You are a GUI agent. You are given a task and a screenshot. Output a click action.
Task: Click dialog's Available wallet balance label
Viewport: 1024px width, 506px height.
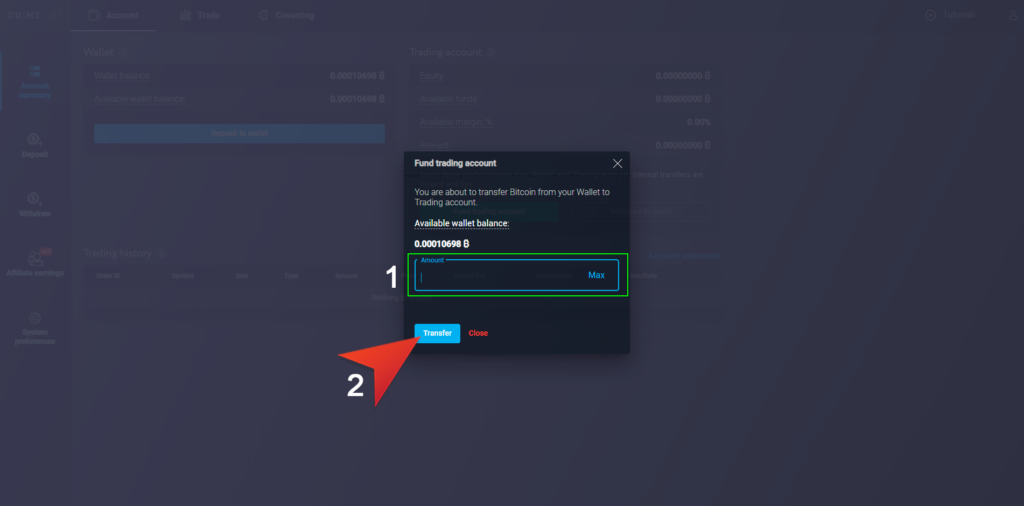(462, 224)
